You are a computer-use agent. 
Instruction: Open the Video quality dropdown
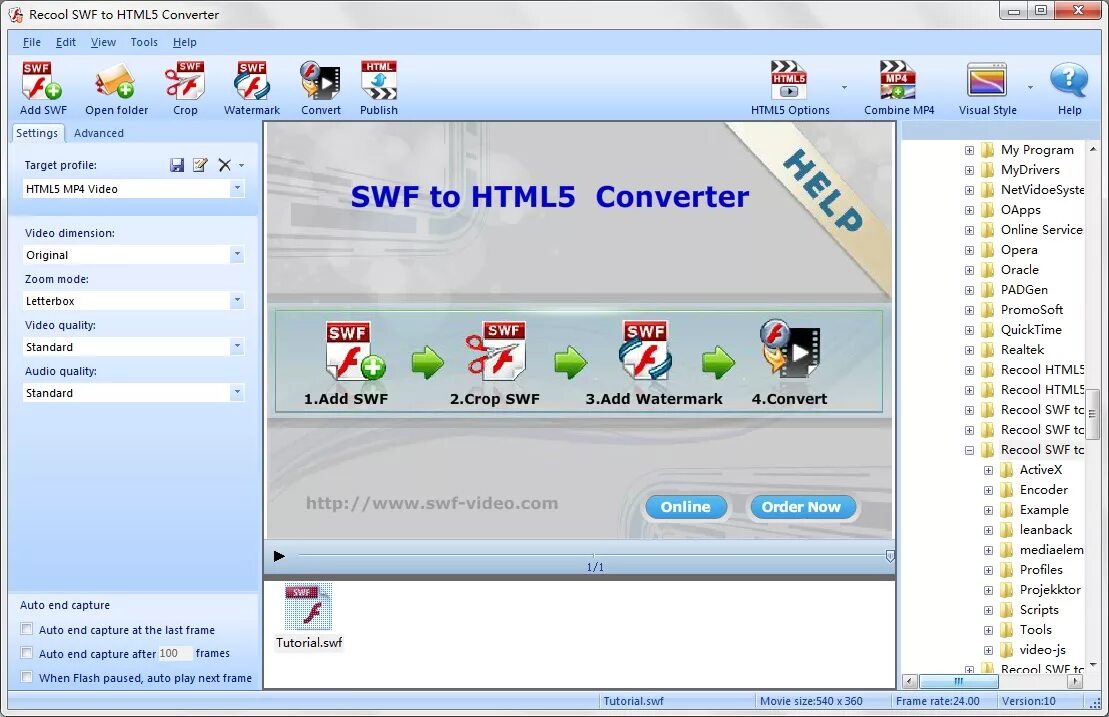click(x=237, y=346)
